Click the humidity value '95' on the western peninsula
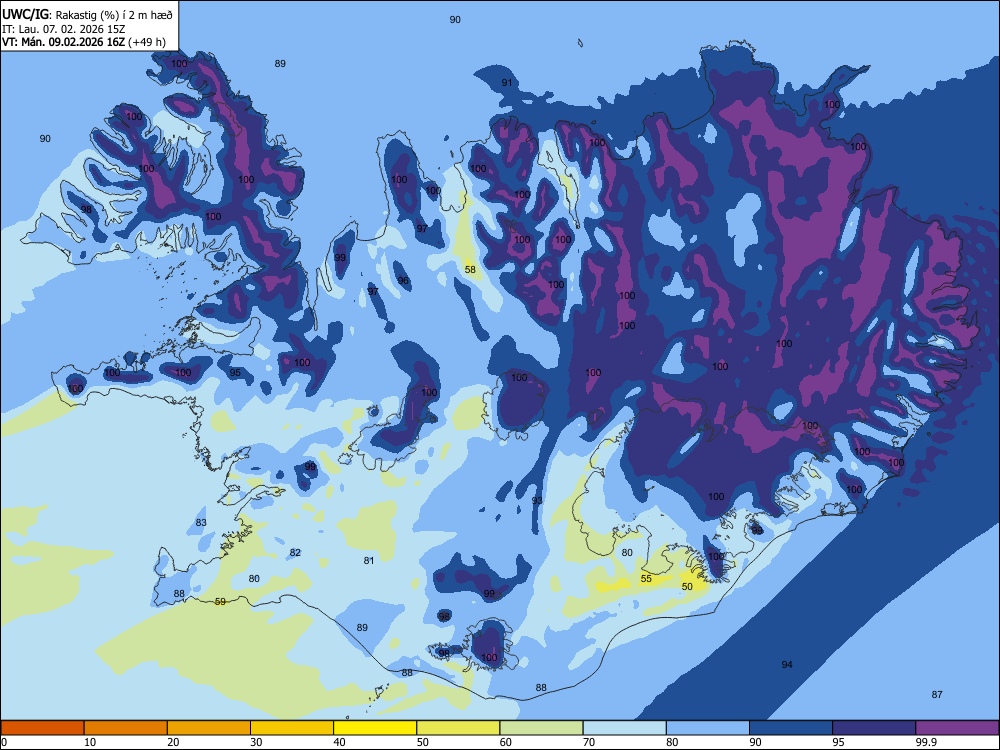The width and height of the screenshot is (1000, 750). click(x=235, y=372)
